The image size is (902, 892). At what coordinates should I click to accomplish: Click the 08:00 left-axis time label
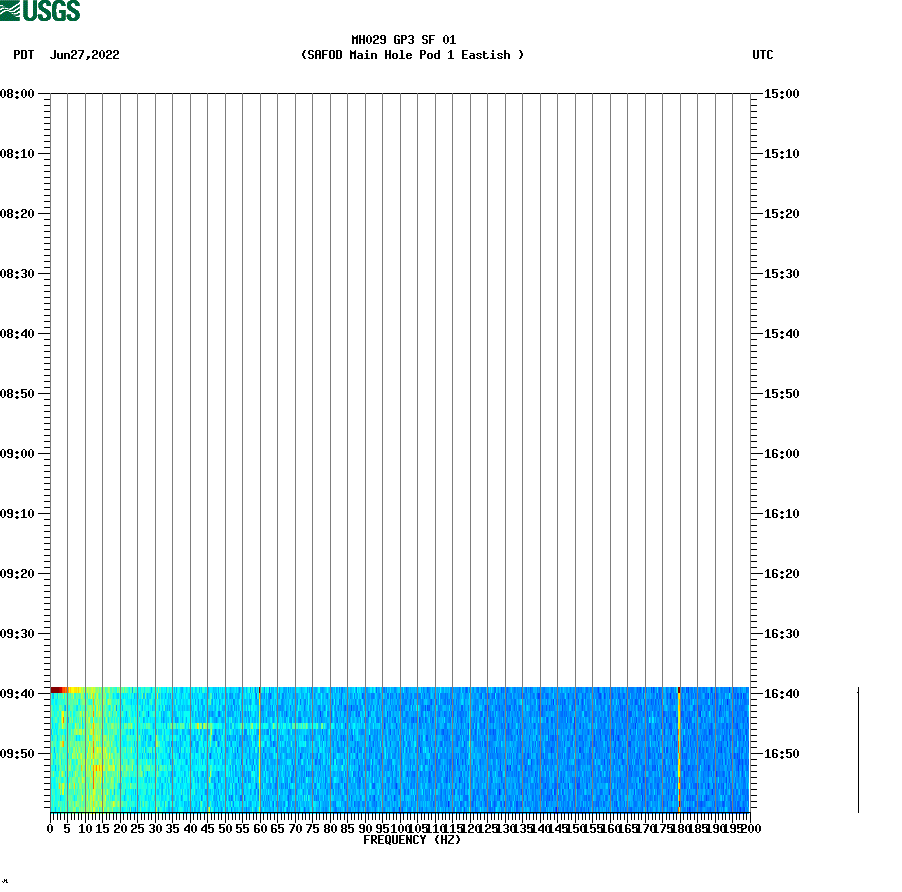[20, 95]
